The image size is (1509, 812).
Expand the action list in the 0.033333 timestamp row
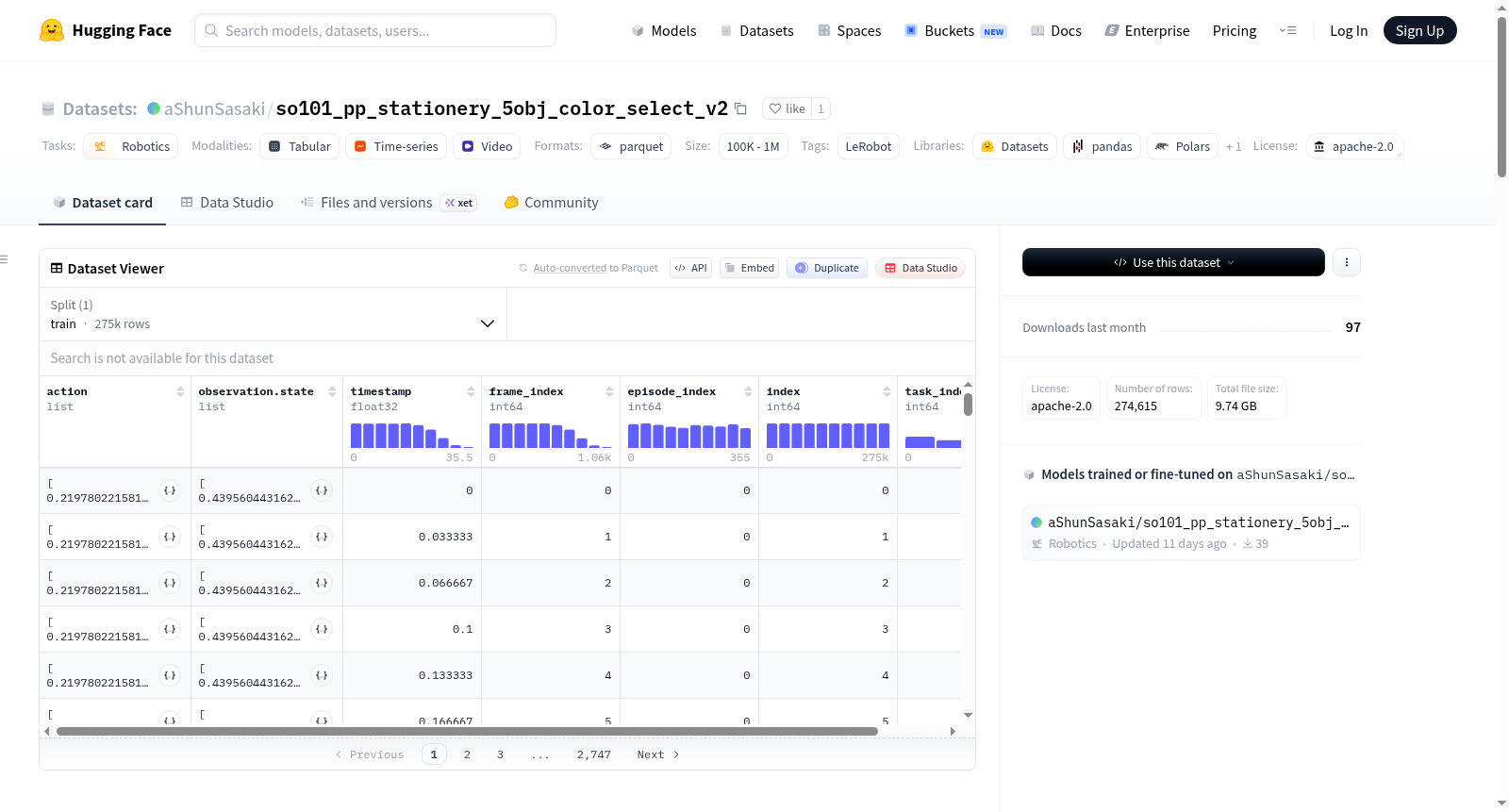pos(170,537)
